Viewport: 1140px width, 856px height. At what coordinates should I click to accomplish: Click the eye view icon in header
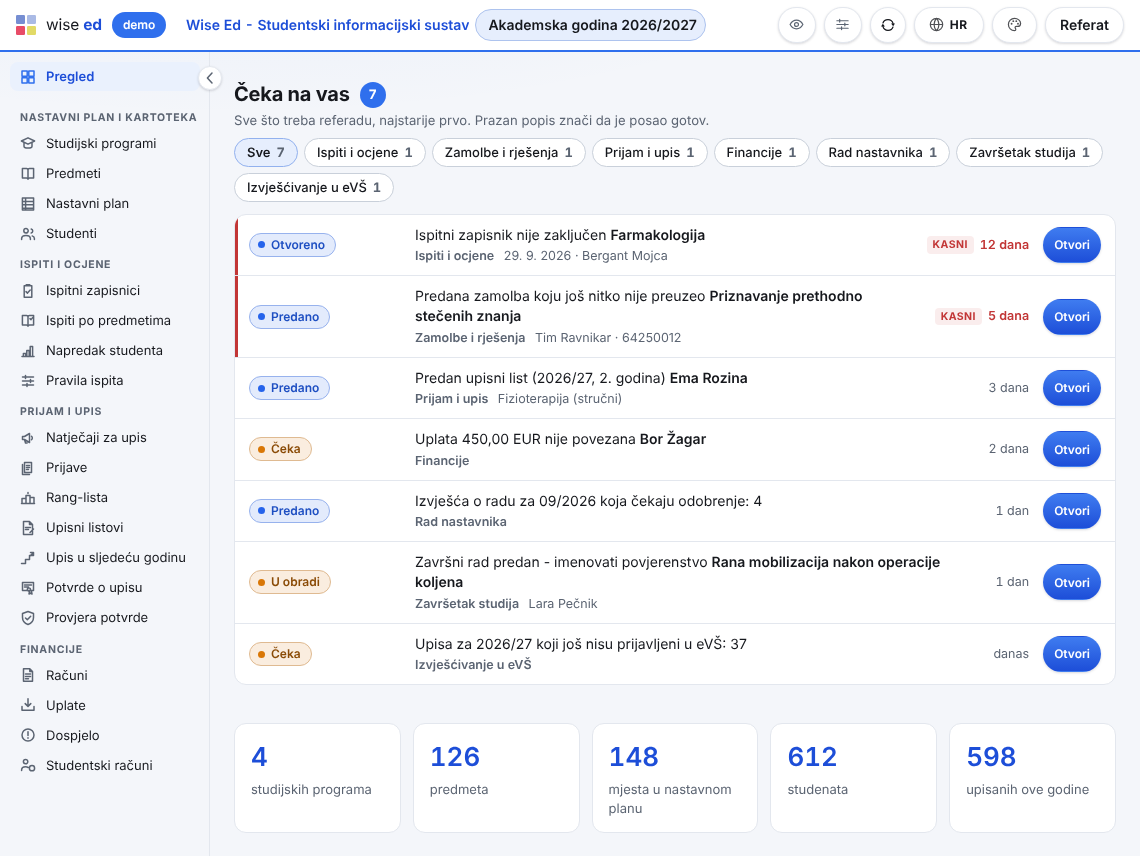pos(797,25)
